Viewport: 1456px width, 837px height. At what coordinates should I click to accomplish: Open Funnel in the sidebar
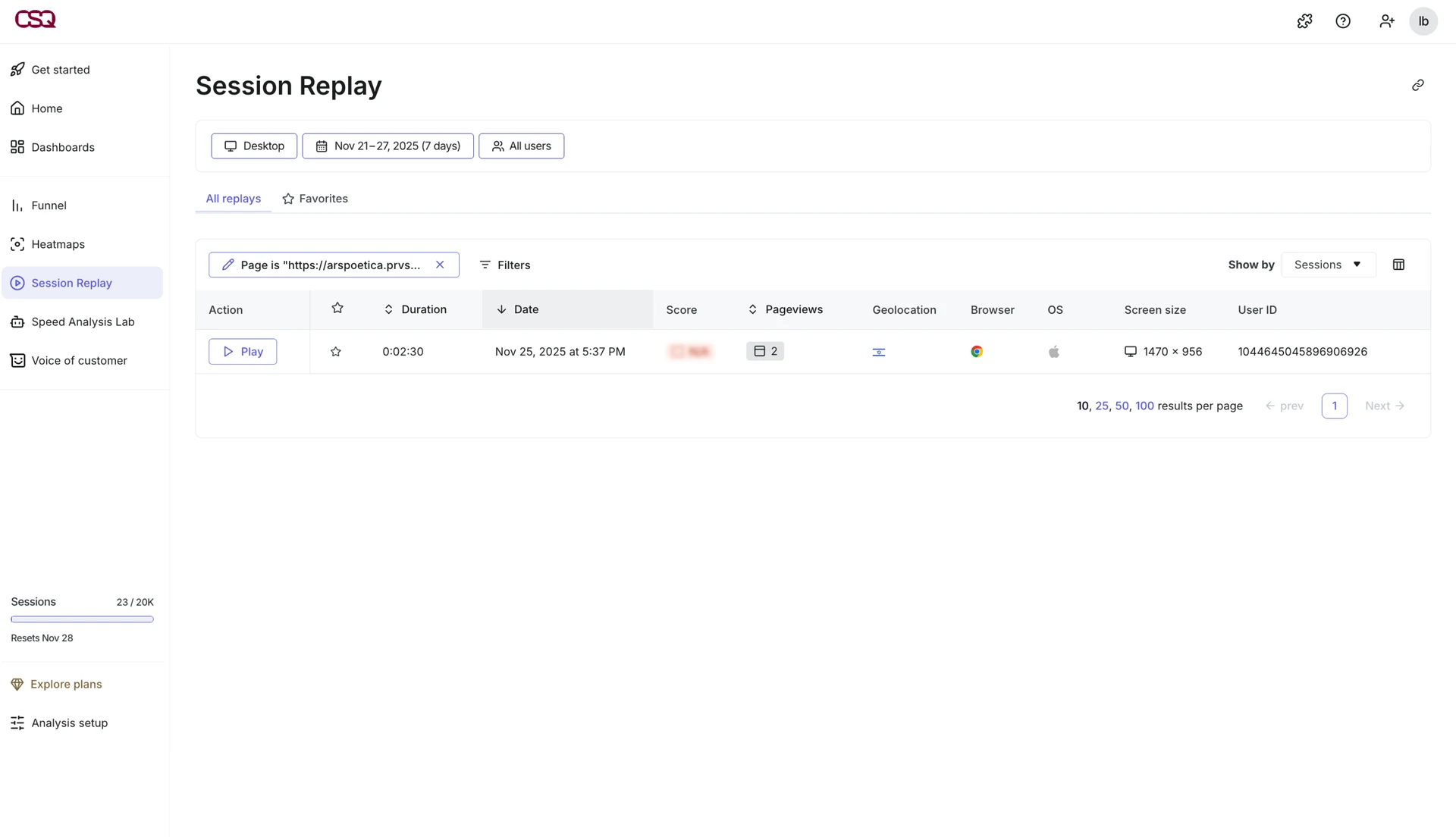82,205
